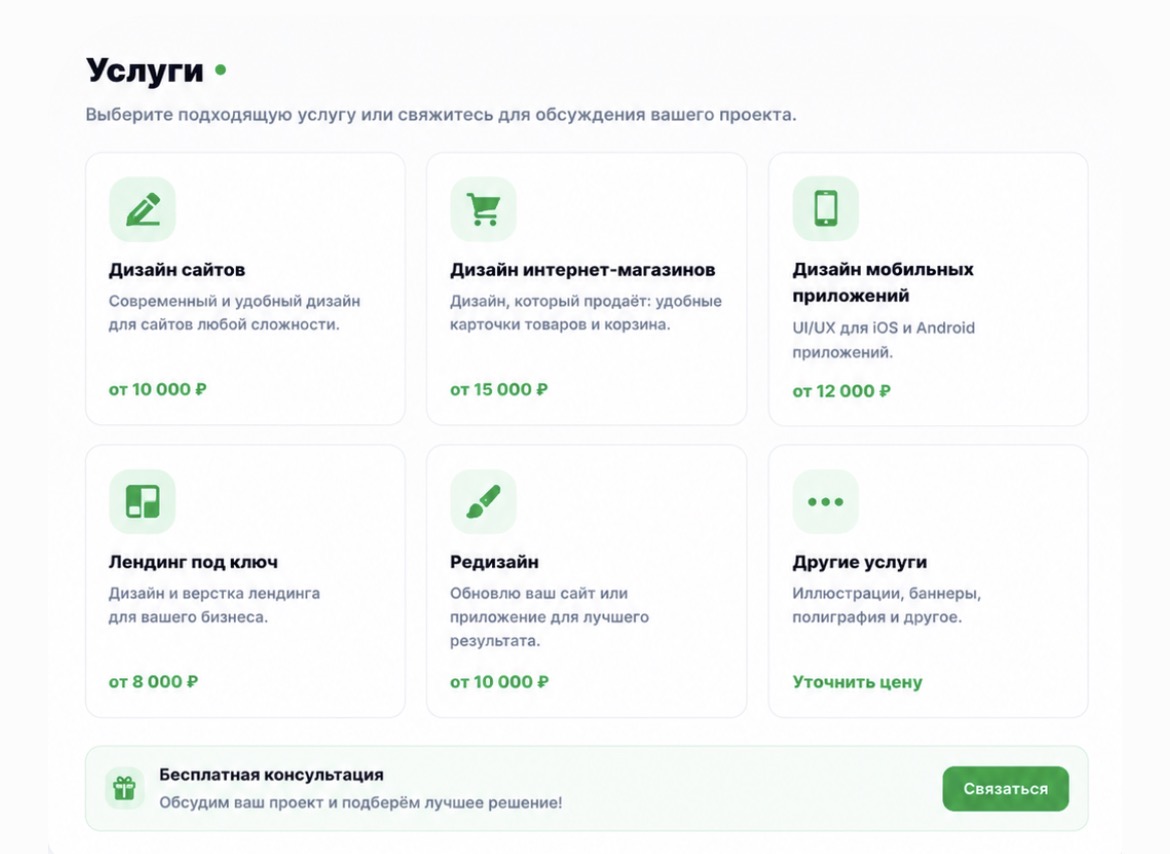Click description Современный и удобный дизайн
Viewport: 1170px width, 854px height.
click(234, 313)
